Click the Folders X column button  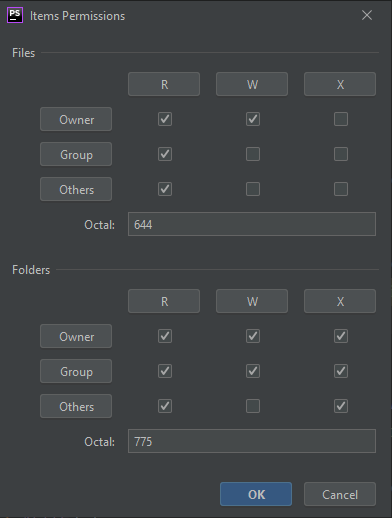[x=340, y=301]
